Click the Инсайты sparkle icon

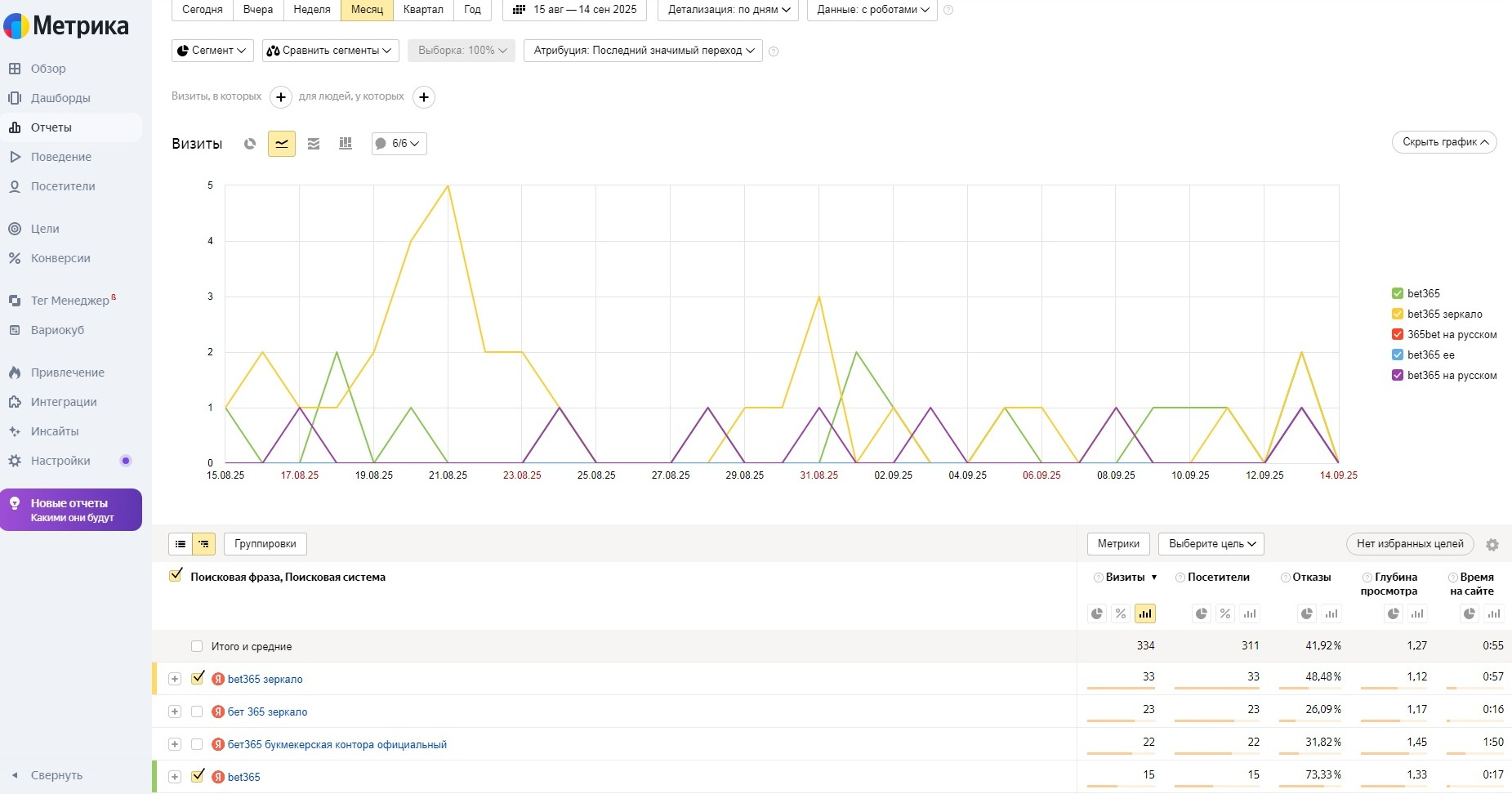pos(15,431)
